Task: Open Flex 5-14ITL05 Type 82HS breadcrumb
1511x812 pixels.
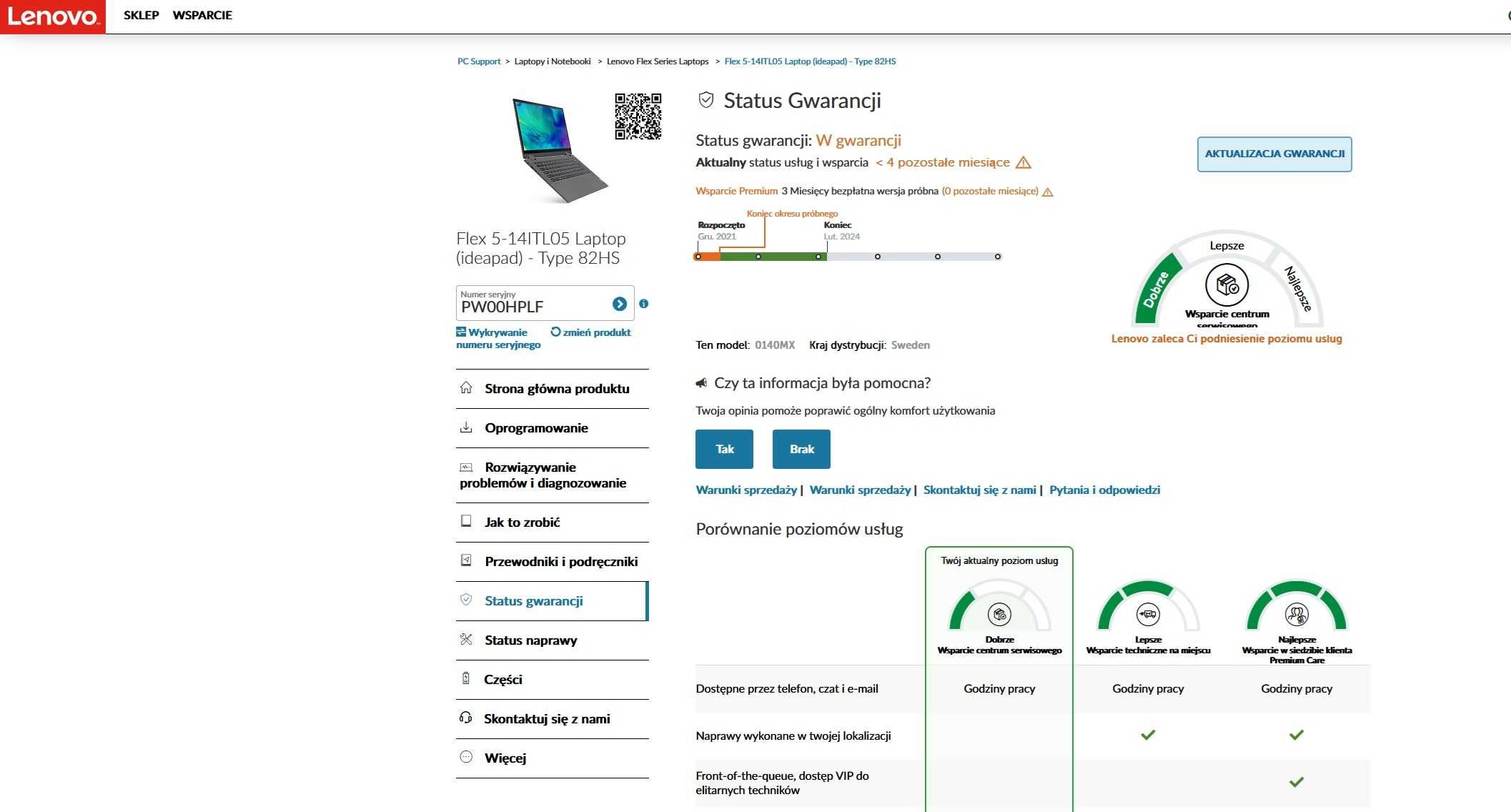Action: [810, 61]
